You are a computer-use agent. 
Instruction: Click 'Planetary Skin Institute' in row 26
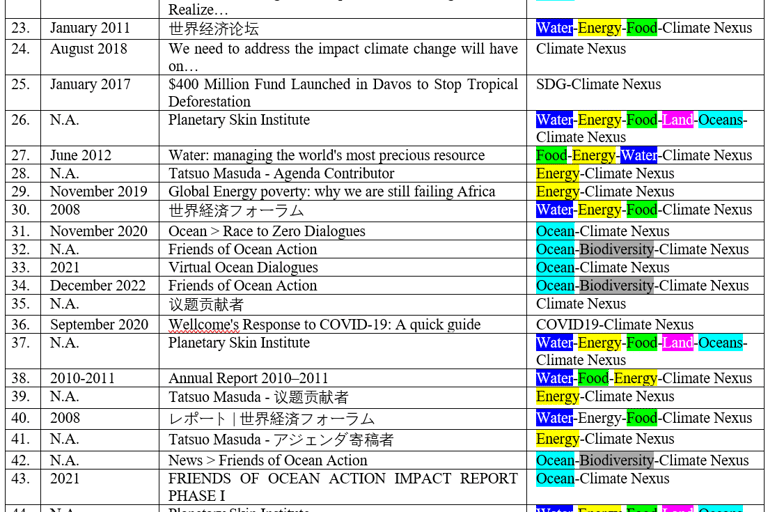(x=239, y=120)
